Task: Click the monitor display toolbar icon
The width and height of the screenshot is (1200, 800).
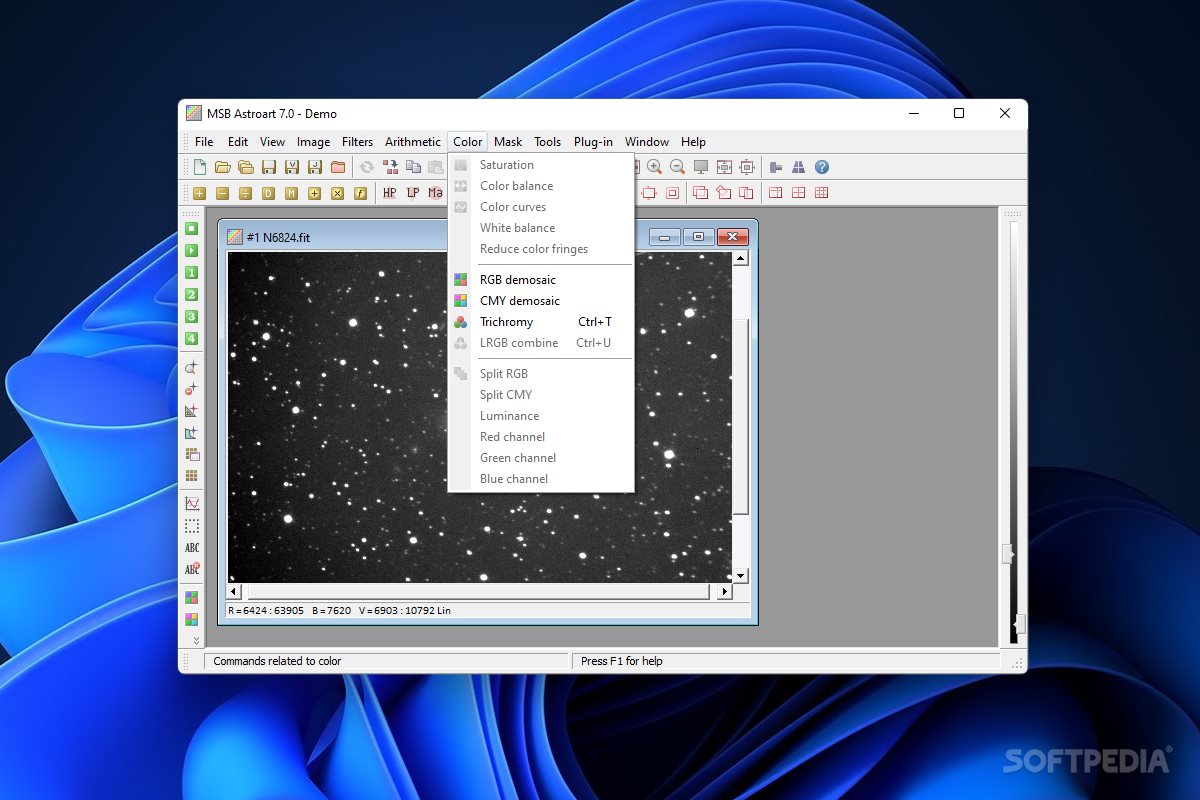Action: click(701, 167)
